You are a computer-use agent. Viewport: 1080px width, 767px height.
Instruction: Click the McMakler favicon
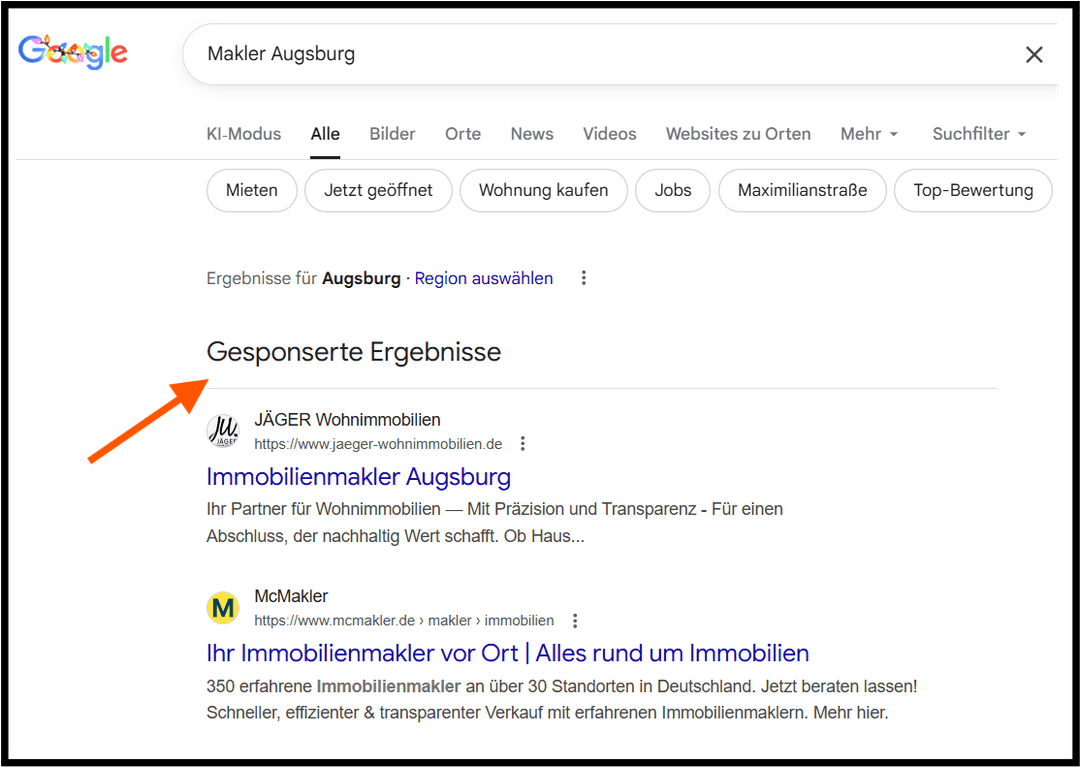[222, 607]
